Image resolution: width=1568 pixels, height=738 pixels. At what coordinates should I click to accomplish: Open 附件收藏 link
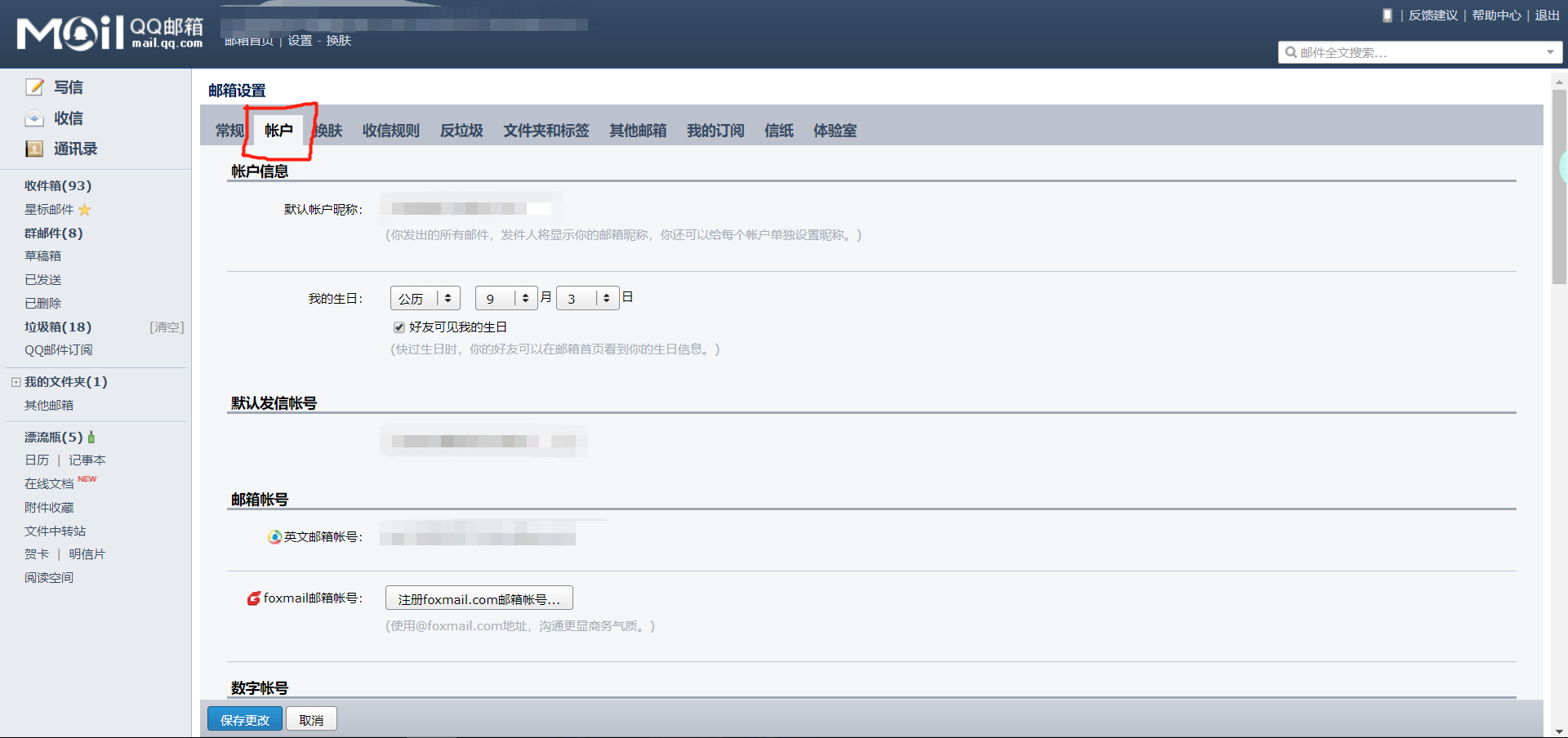(x=49, y=508)
